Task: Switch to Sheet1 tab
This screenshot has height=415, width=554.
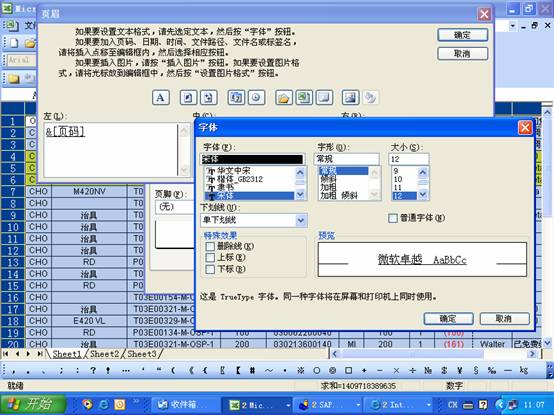Action: pos(66,354)
